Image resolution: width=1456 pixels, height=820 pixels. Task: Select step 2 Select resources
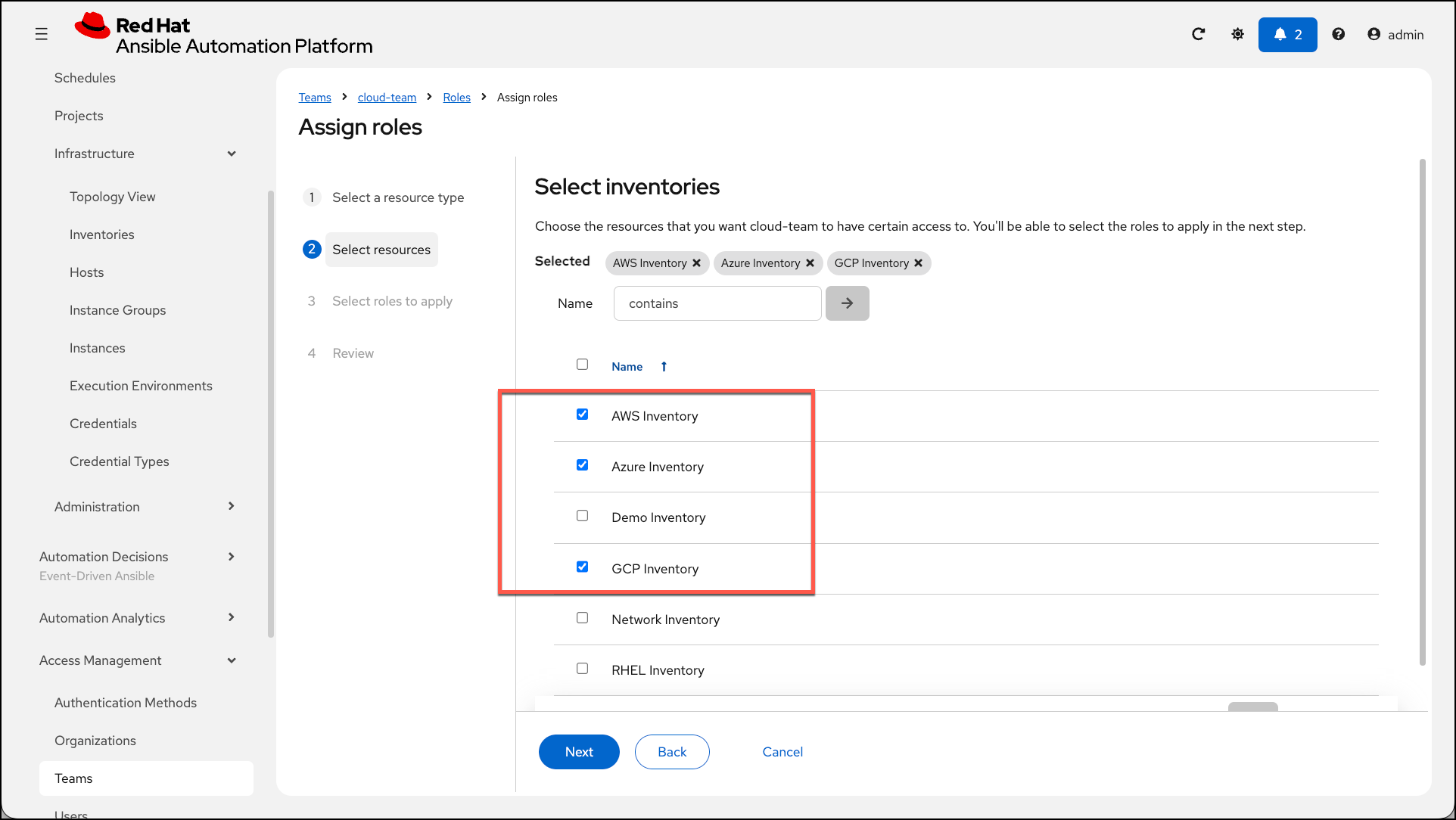tap(381, 250)
